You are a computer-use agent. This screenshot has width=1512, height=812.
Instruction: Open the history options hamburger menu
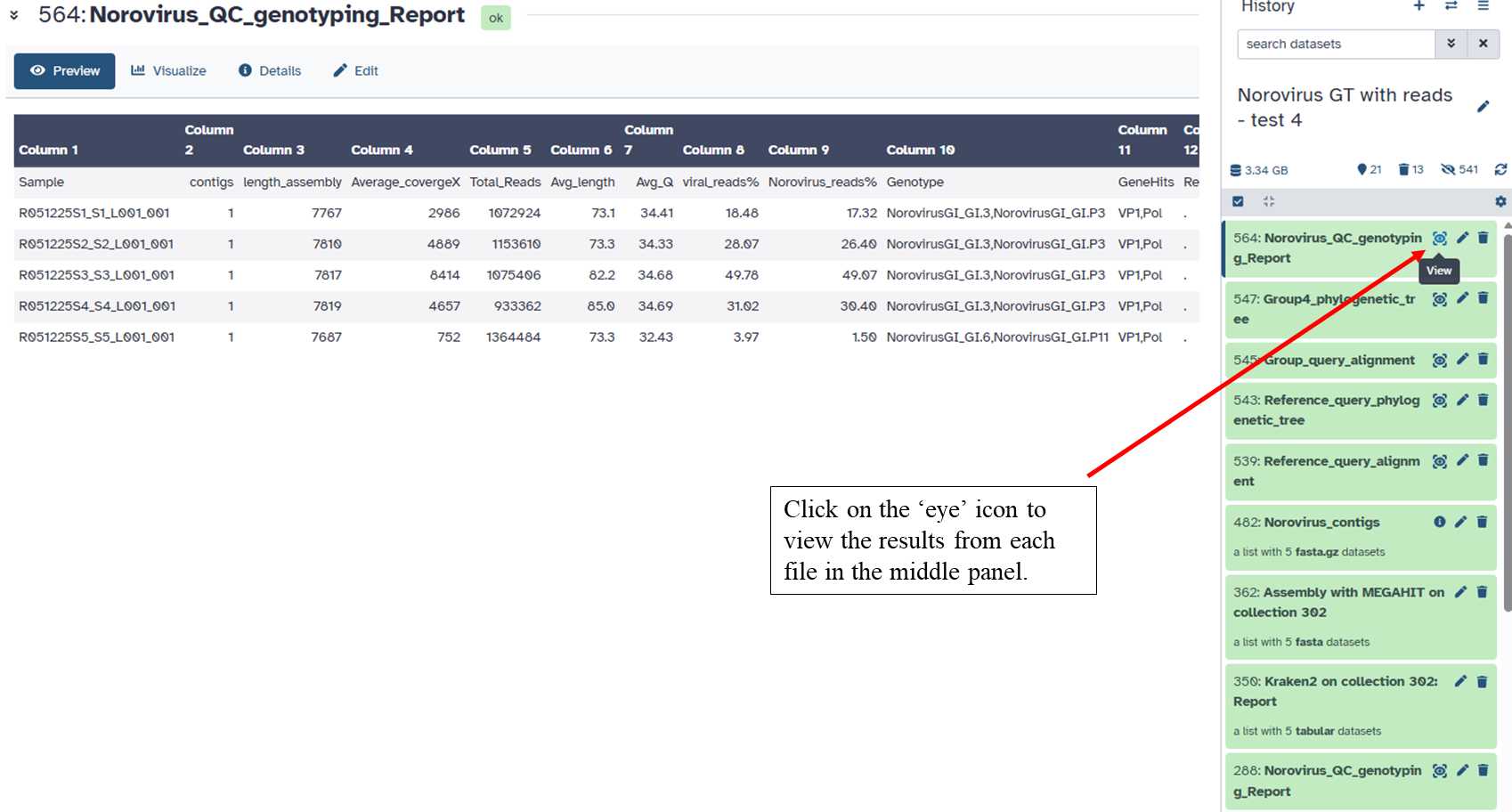pos(1484,6)
